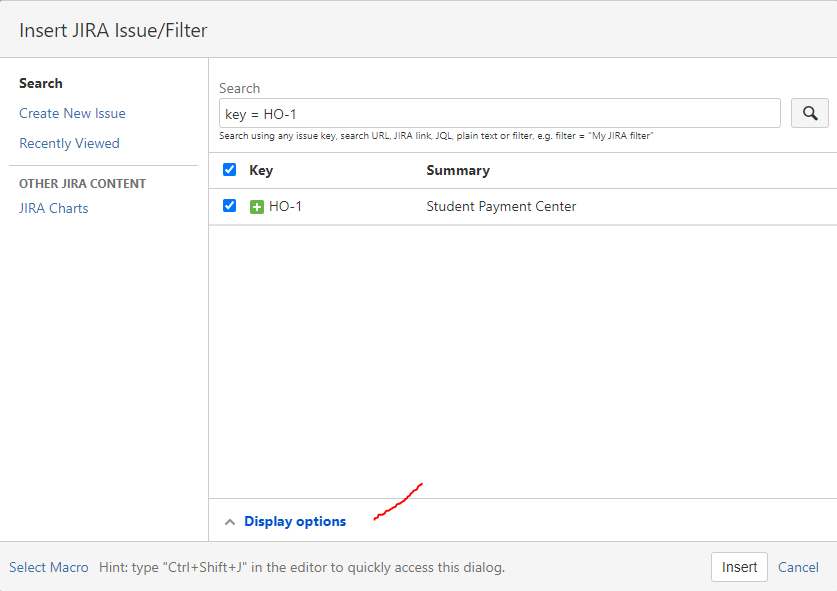Click the Insert button
Image resolution: width=837 pixels, height=591 pixels.
coord(739,567)
